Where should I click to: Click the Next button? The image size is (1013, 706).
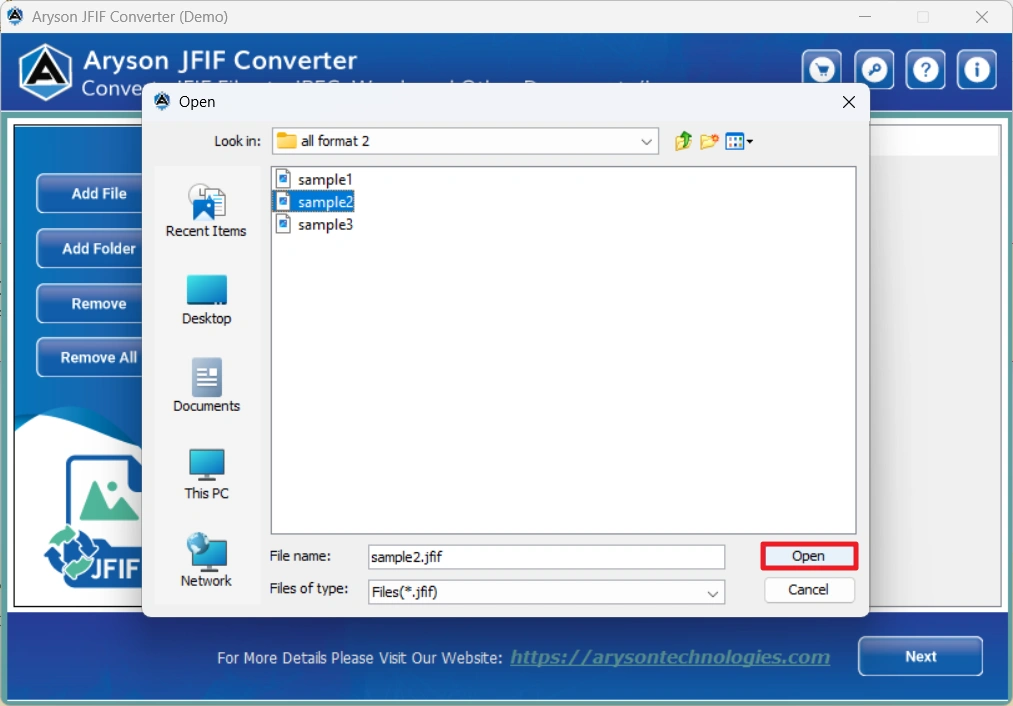[921, 656]
